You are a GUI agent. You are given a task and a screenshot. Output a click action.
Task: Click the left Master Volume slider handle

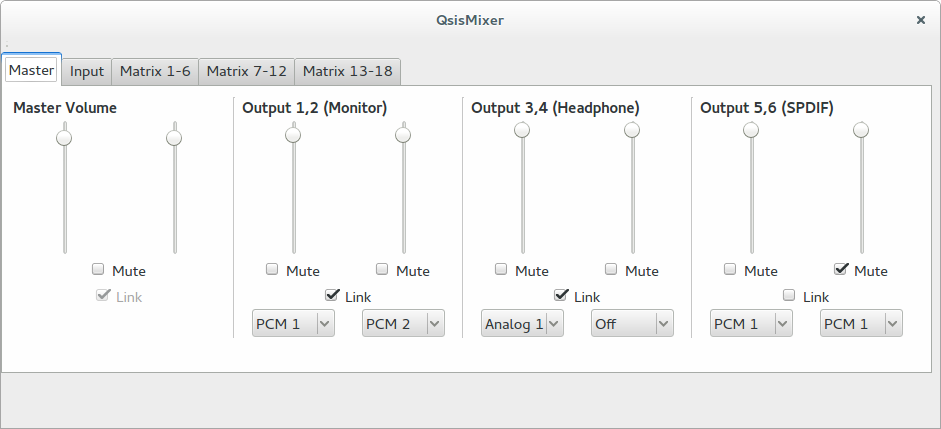pos(64,137)
